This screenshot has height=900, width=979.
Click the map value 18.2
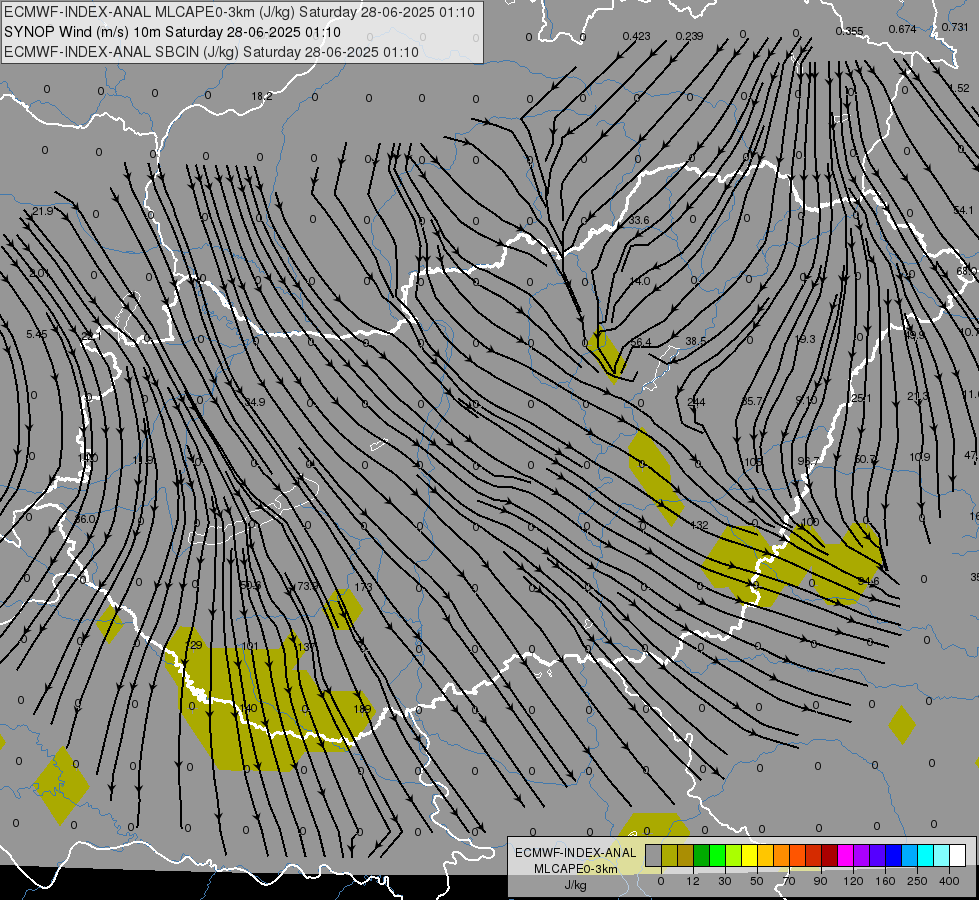coord(262,96)
